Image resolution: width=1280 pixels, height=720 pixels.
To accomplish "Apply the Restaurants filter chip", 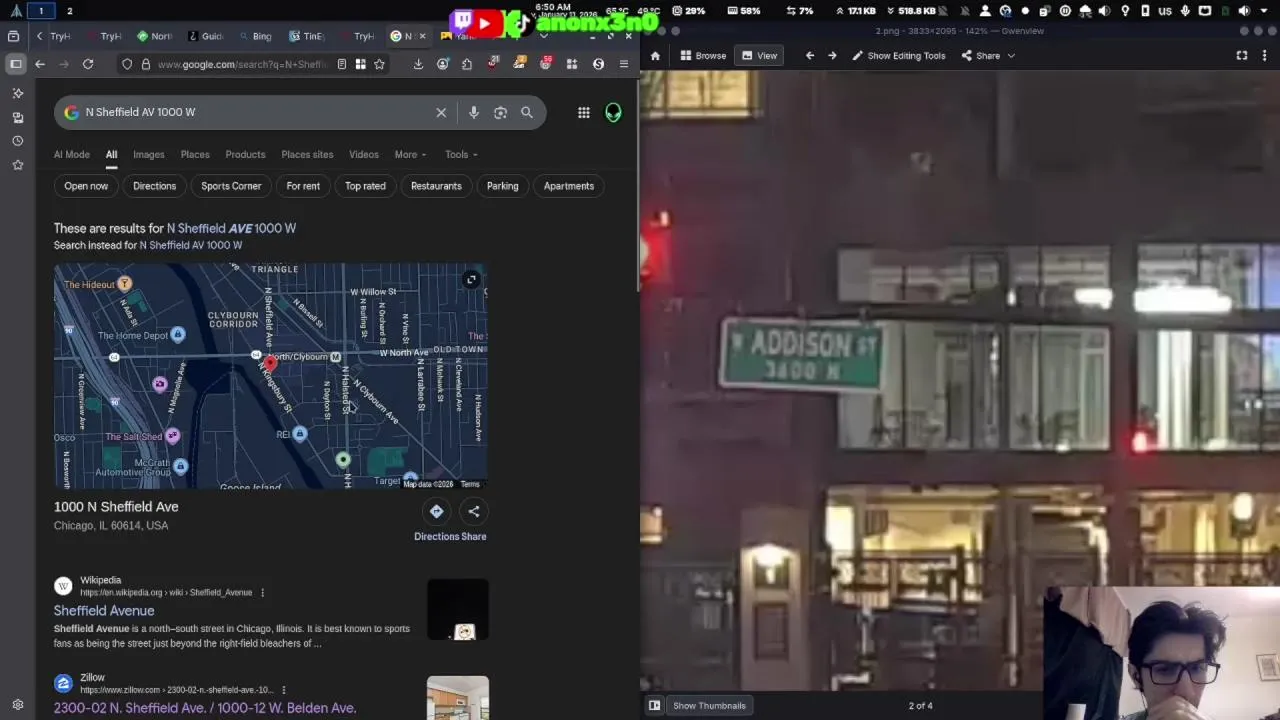I will (x=436, y=186).
